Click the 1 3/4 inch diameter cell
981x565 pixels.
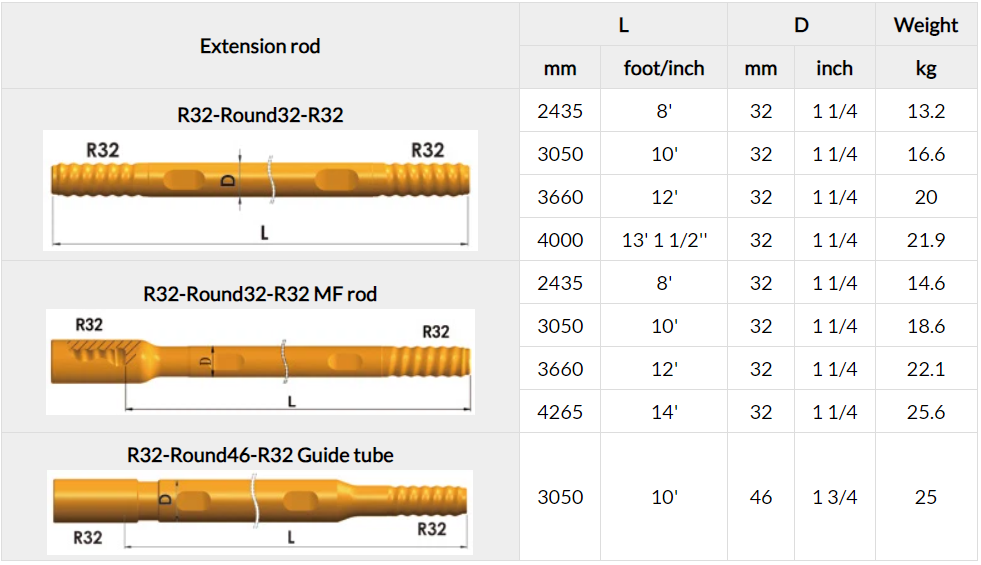click(x=834, y=497)
